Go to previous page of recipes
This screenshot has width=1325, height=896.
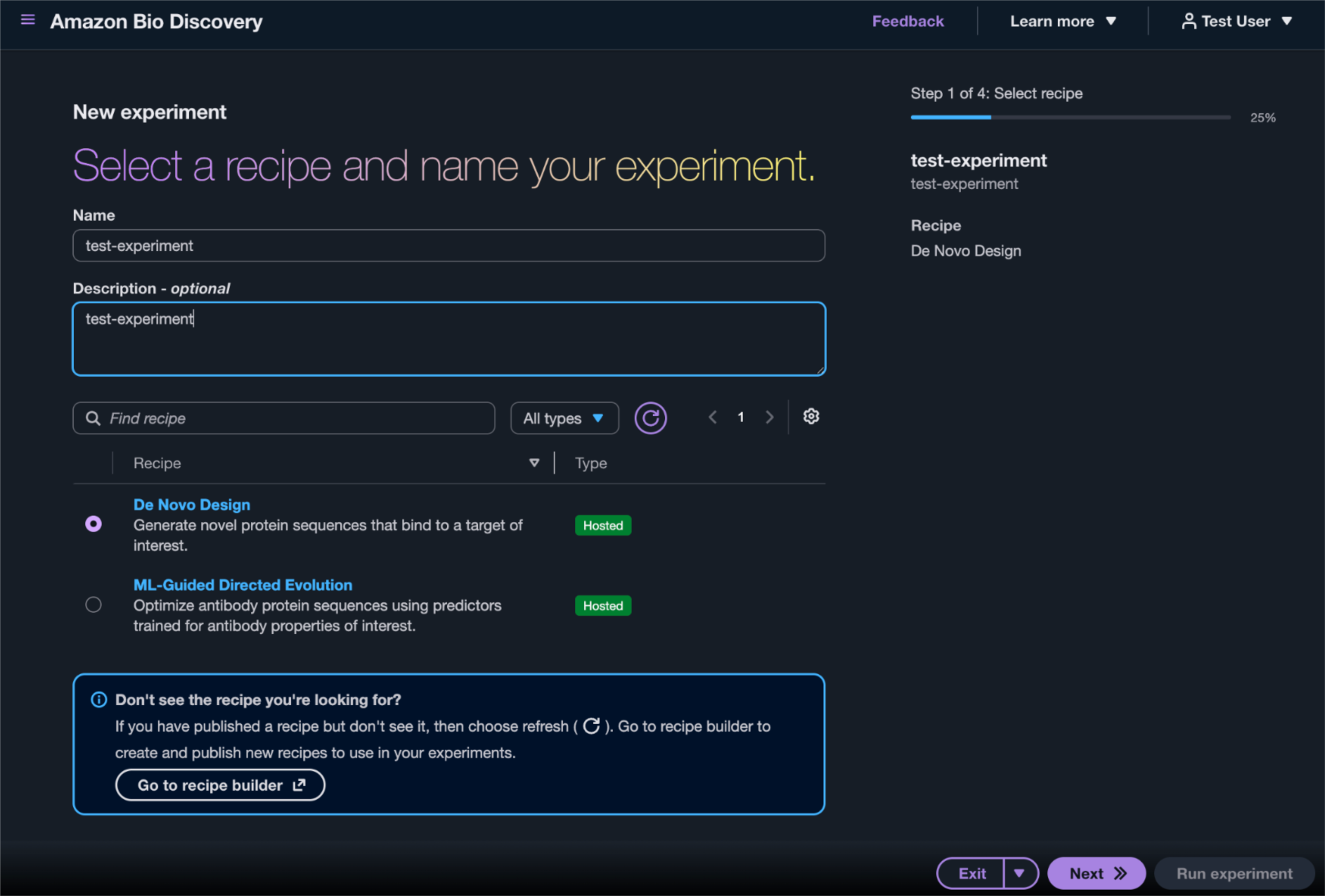[x=713, y=418]
